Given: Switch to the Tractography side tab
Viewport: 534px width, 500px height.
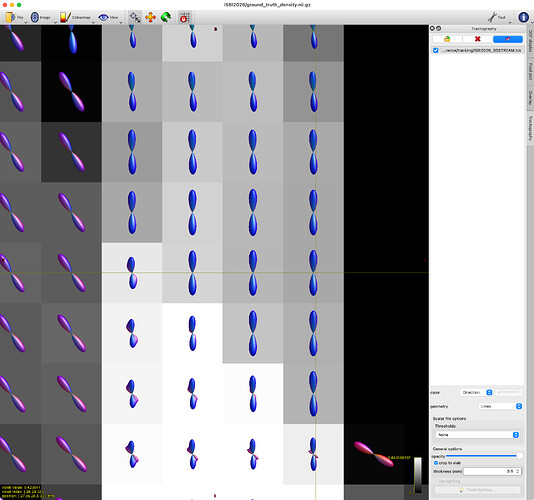Looking at the screenshot, I should pyautogui.click(x=531, y=128).
